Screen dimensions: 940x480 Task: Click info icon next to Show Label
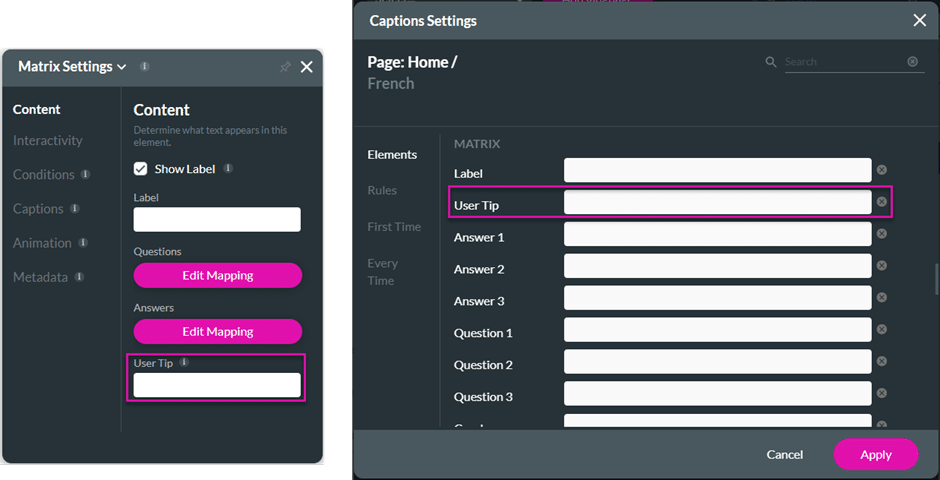pyautogui.click(x=228, y=168)
